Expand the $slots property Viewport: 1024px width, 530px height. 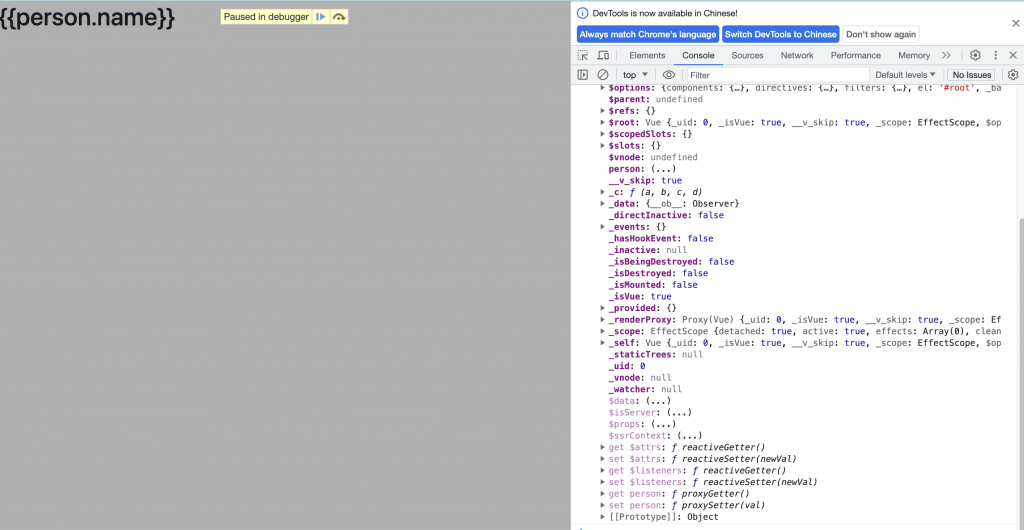(603, 146)
